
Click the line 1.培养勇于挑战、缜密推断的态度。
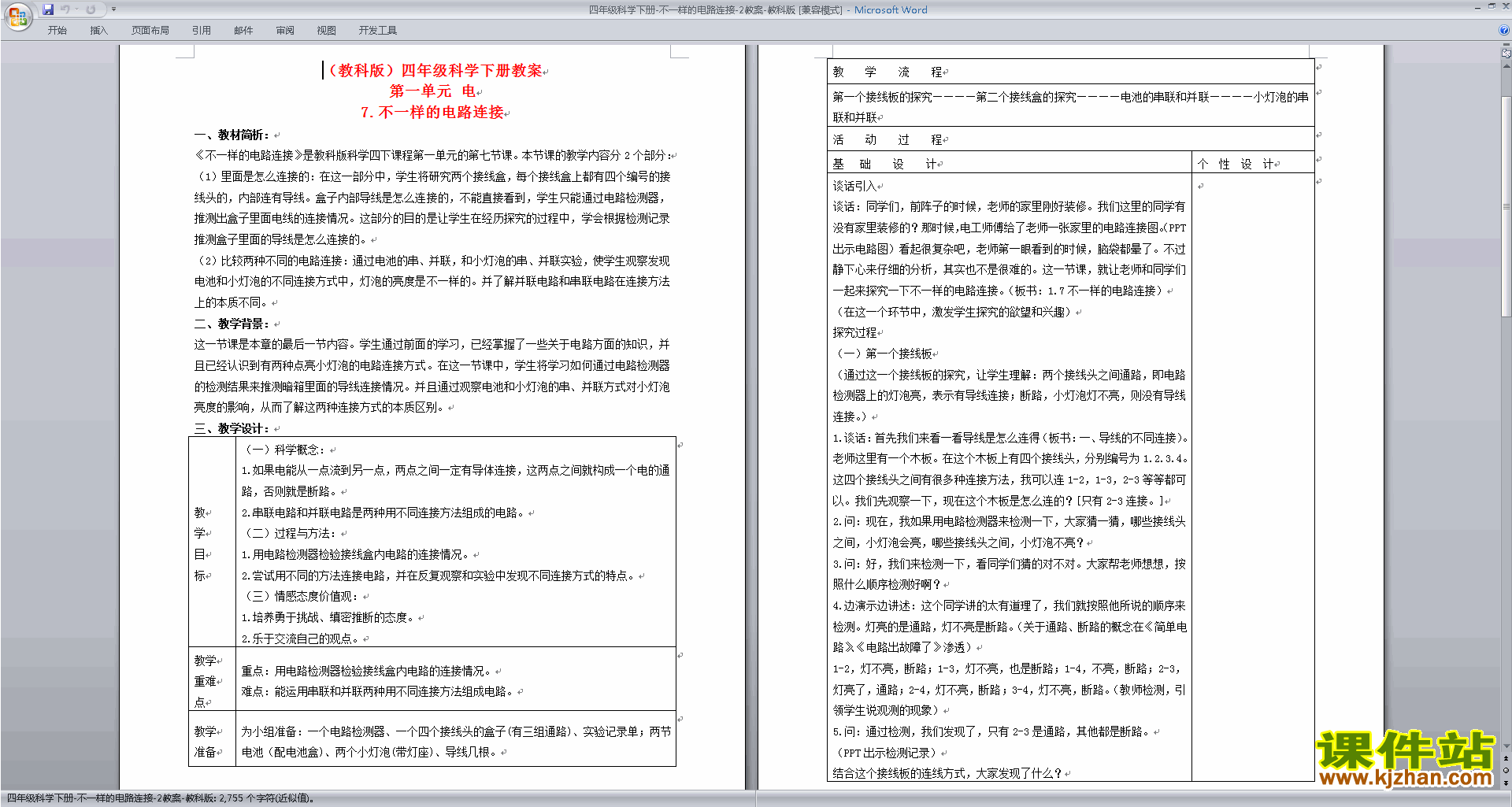[x=328, y=617]
